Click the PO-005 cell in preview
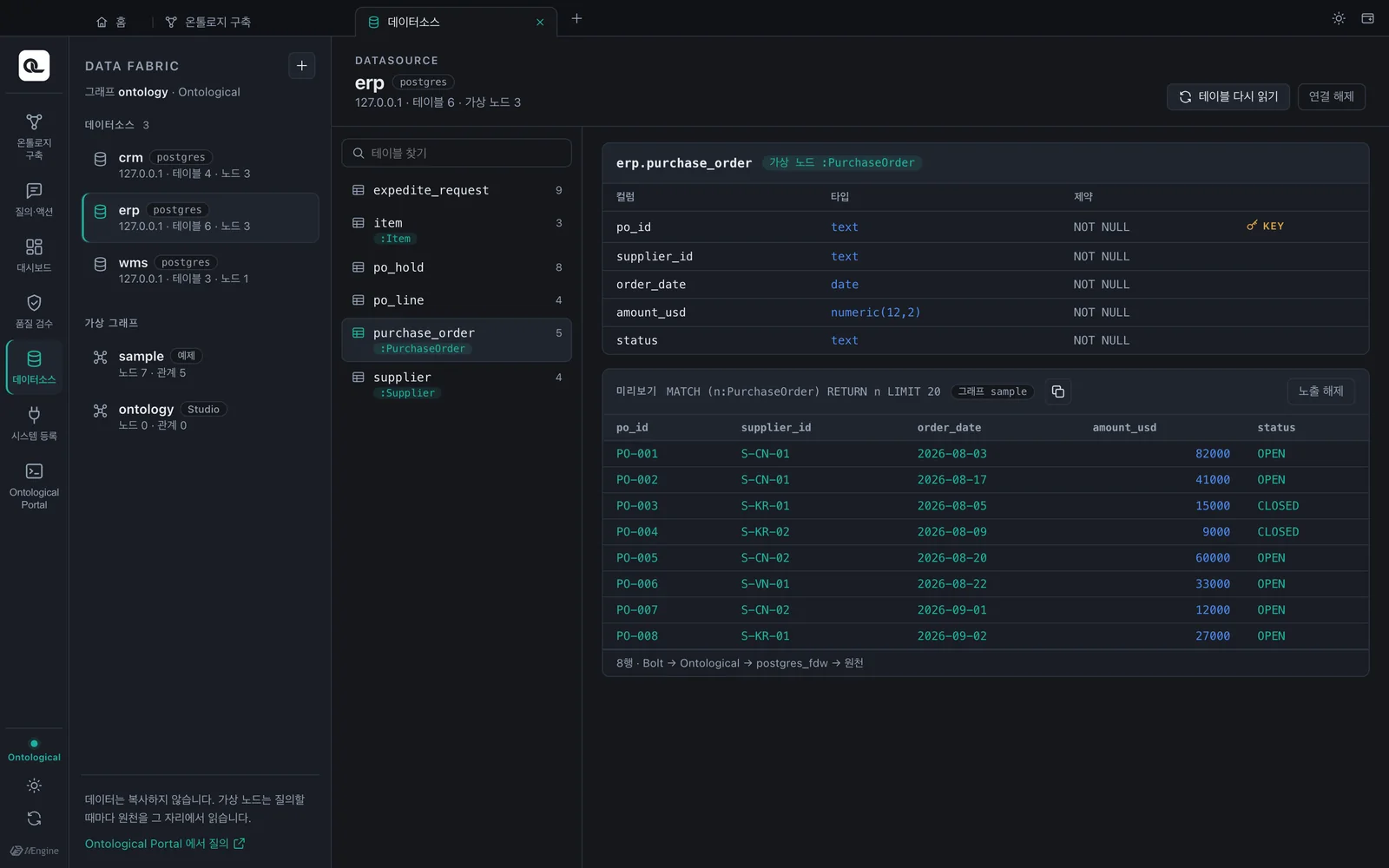 [637, 558]
